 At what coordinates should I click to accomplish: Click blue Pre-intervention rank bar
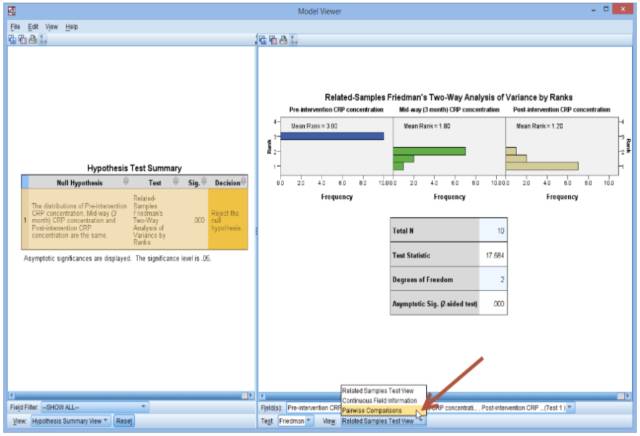tap(332, 136)
